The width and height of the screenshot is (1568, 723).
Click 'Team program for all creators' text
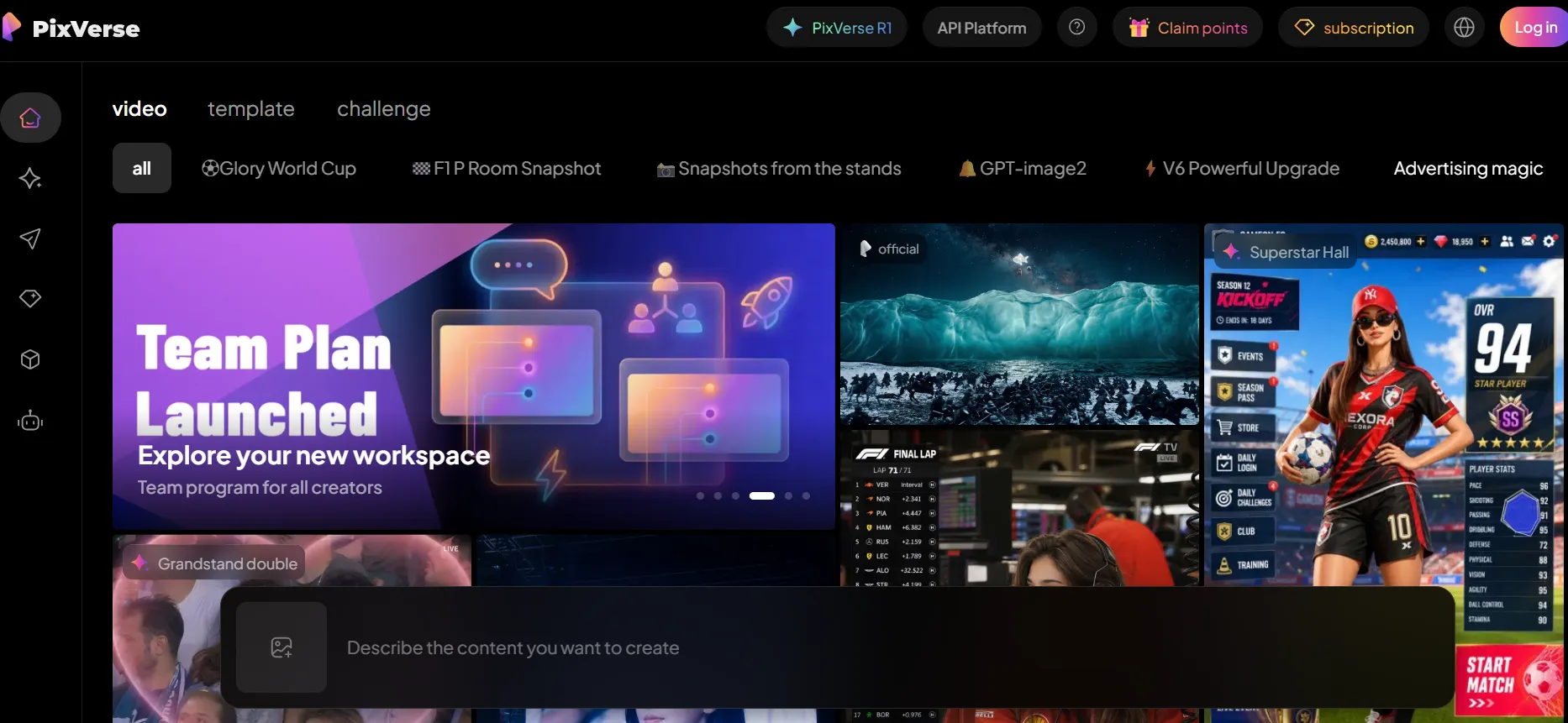point(260,487)
